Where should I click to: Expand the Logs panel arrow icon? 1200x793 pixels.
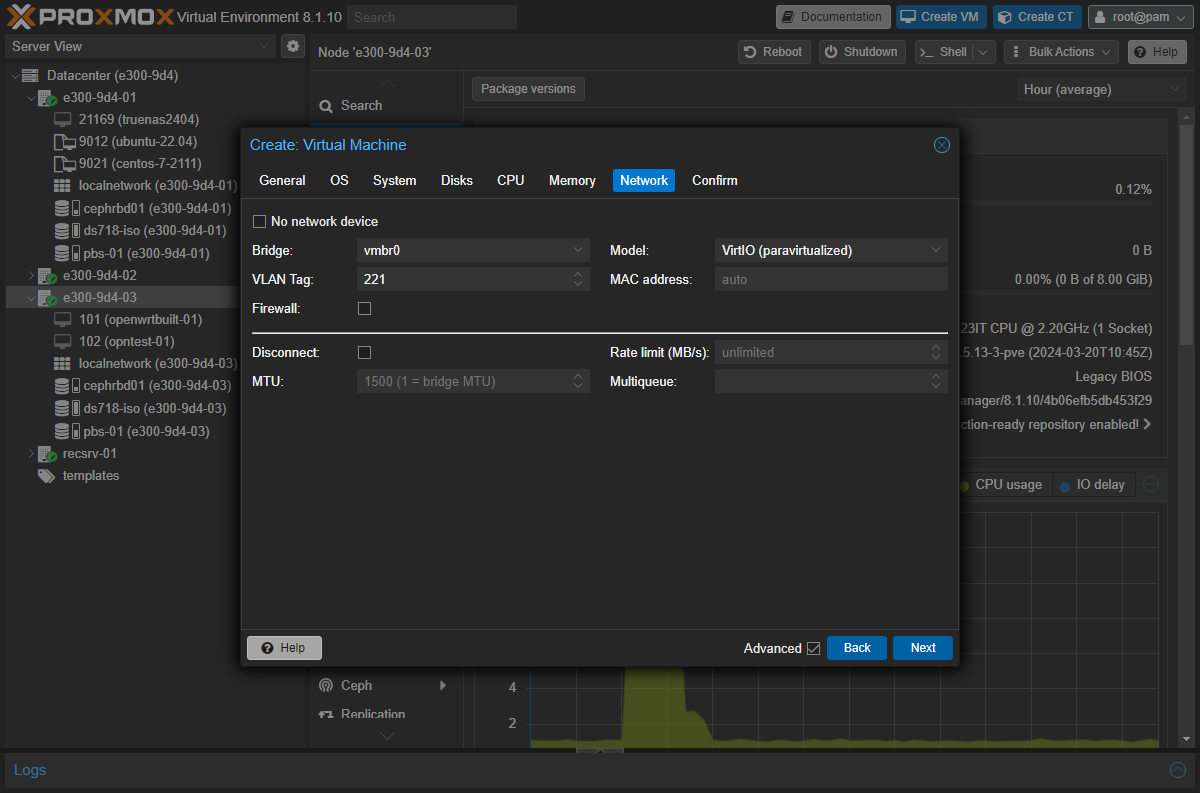pyautogui.click(x=1178, y=770)
